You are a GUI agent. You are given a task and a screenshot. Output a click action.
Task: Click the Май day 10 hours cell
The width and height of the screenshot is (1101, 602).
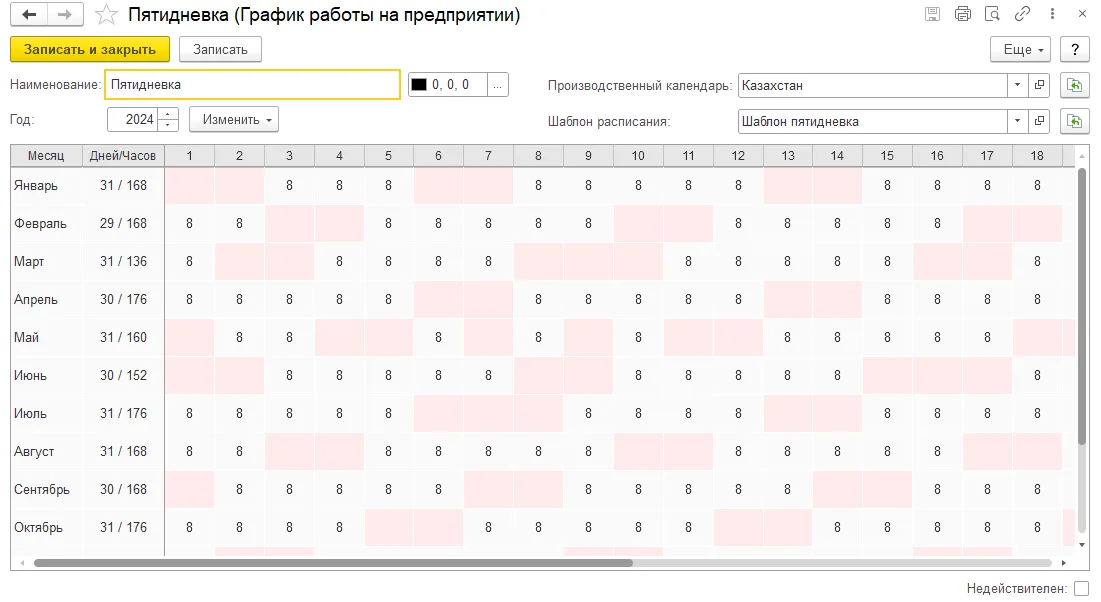pyautogui.click(x=638, y=337)
